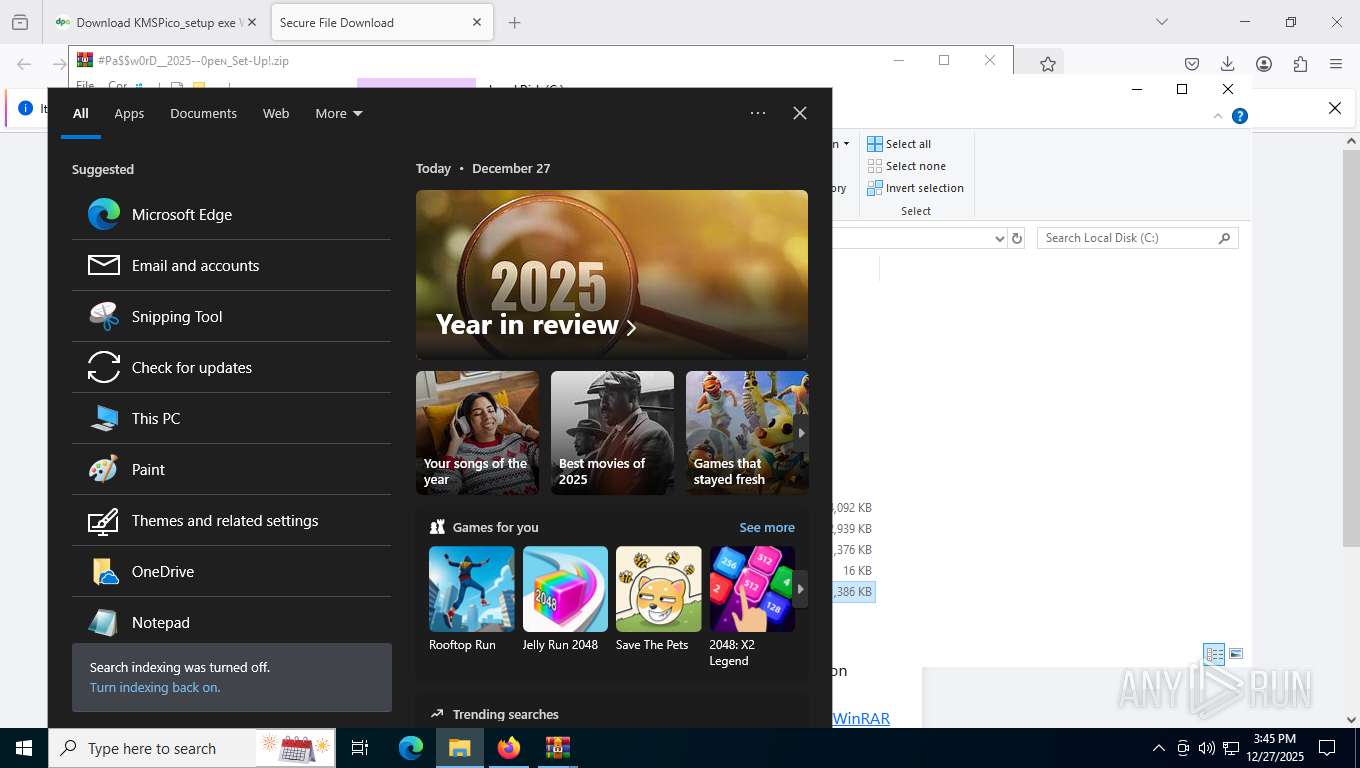1360x768 pixels.
Task: Open Best movies of 2025 card
Action: click(612, 433)
